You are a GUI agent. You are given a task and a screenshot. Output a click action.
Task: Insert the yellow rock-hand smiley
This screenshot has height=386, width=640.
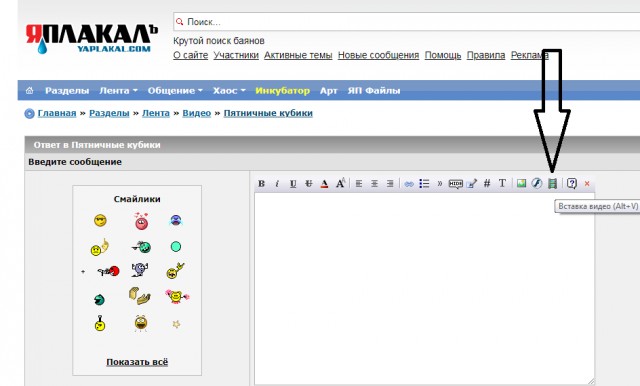tap(176, 271)
